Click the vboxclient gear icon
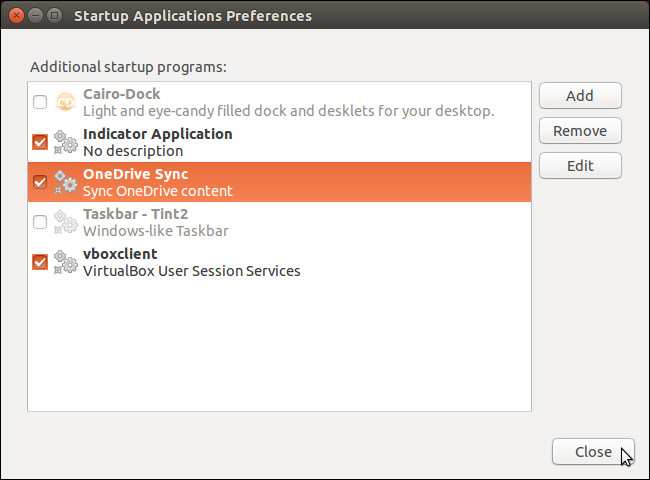 [x=65, y=262]
